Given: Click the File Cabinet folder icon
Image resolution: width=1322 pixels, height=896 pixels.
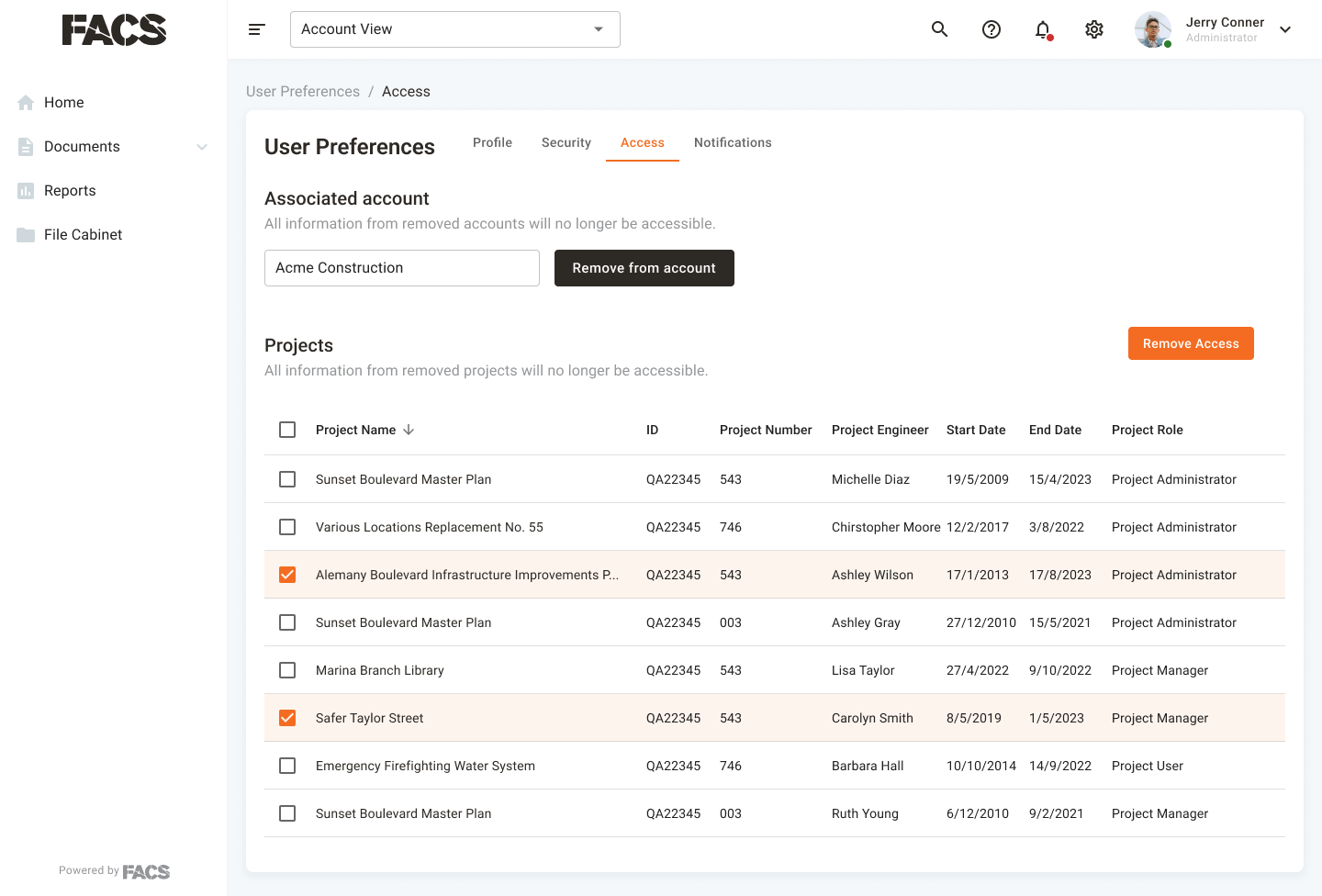Looking at the screenshot, I should (x=26, y=235).
